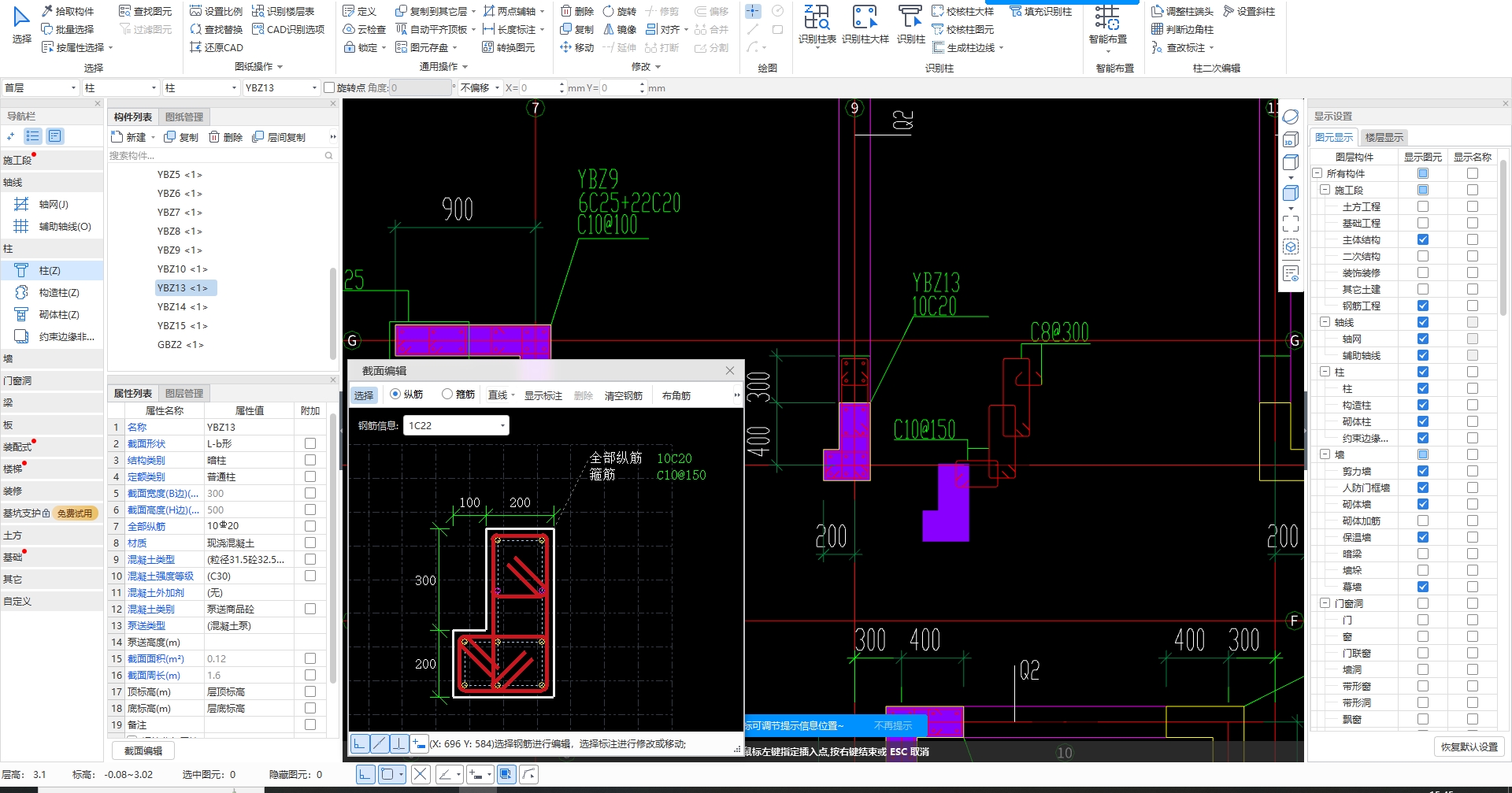Open 识别楼层表 recognize floor table
Image resolution: width=1512 pixels, height=793 pixels.
click(x=283, y=11)
